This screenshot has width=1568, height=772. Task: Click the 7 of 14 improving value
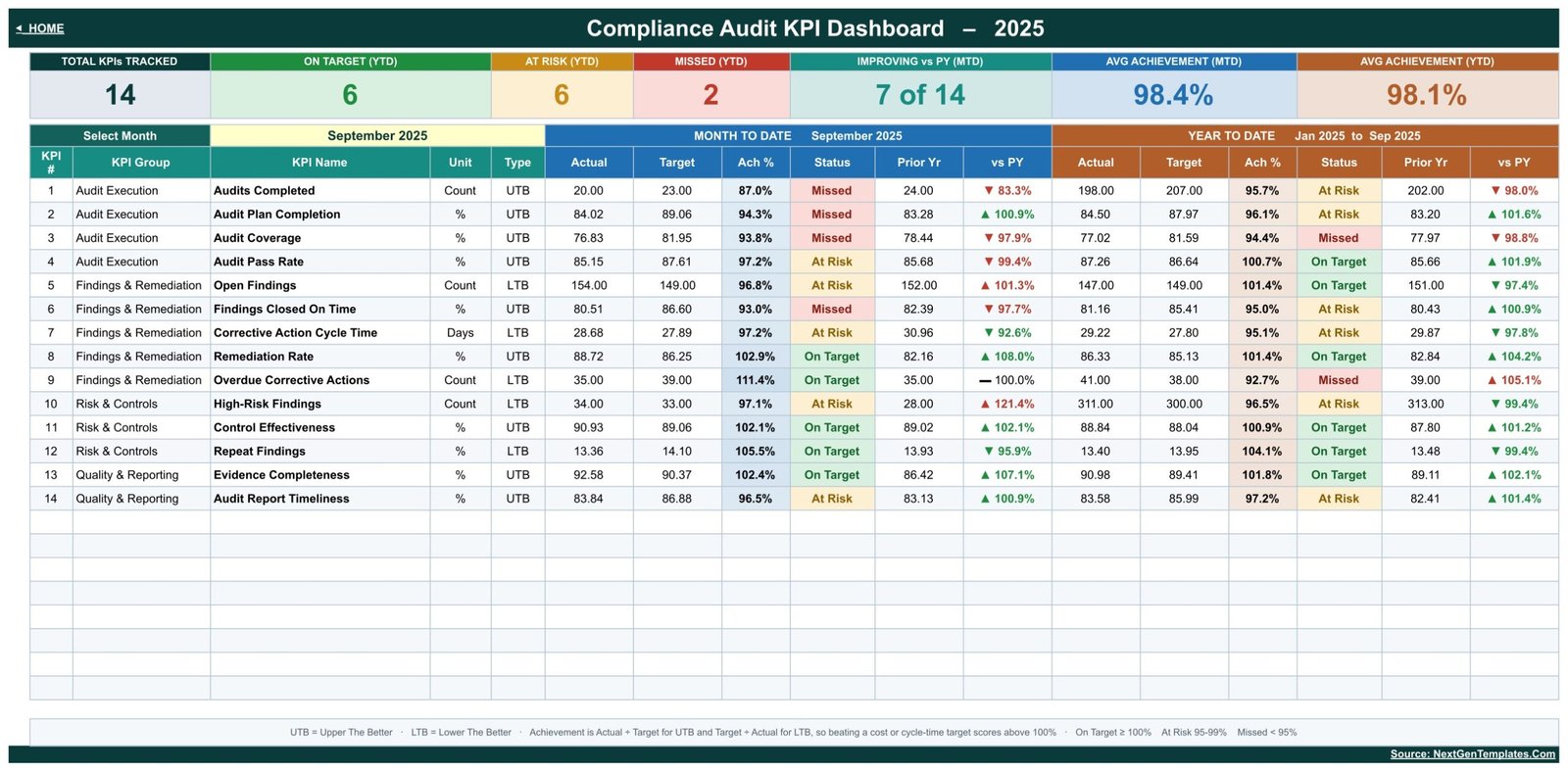920,95
